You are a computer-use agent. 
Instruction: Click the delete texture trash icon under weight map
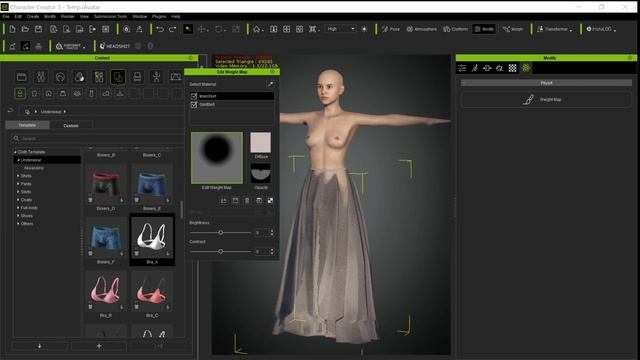click(x=247, y=201)
